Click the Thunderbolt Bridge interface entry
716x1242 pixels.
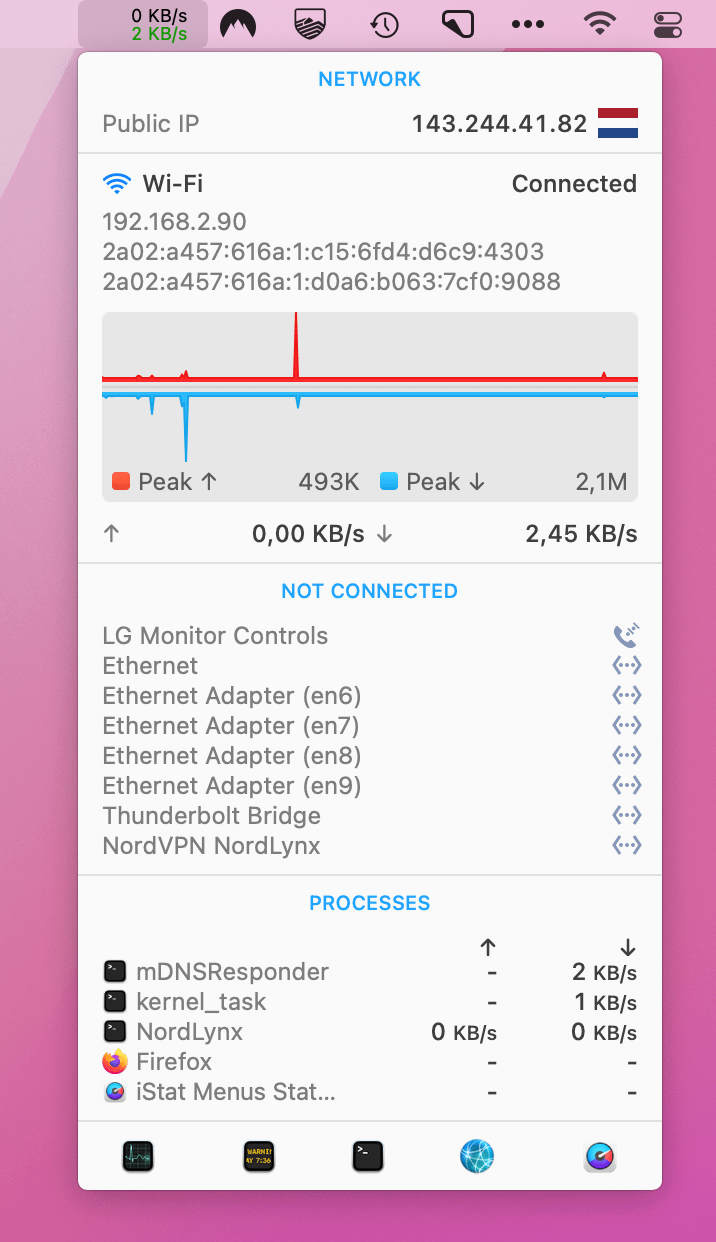[212, 816]
